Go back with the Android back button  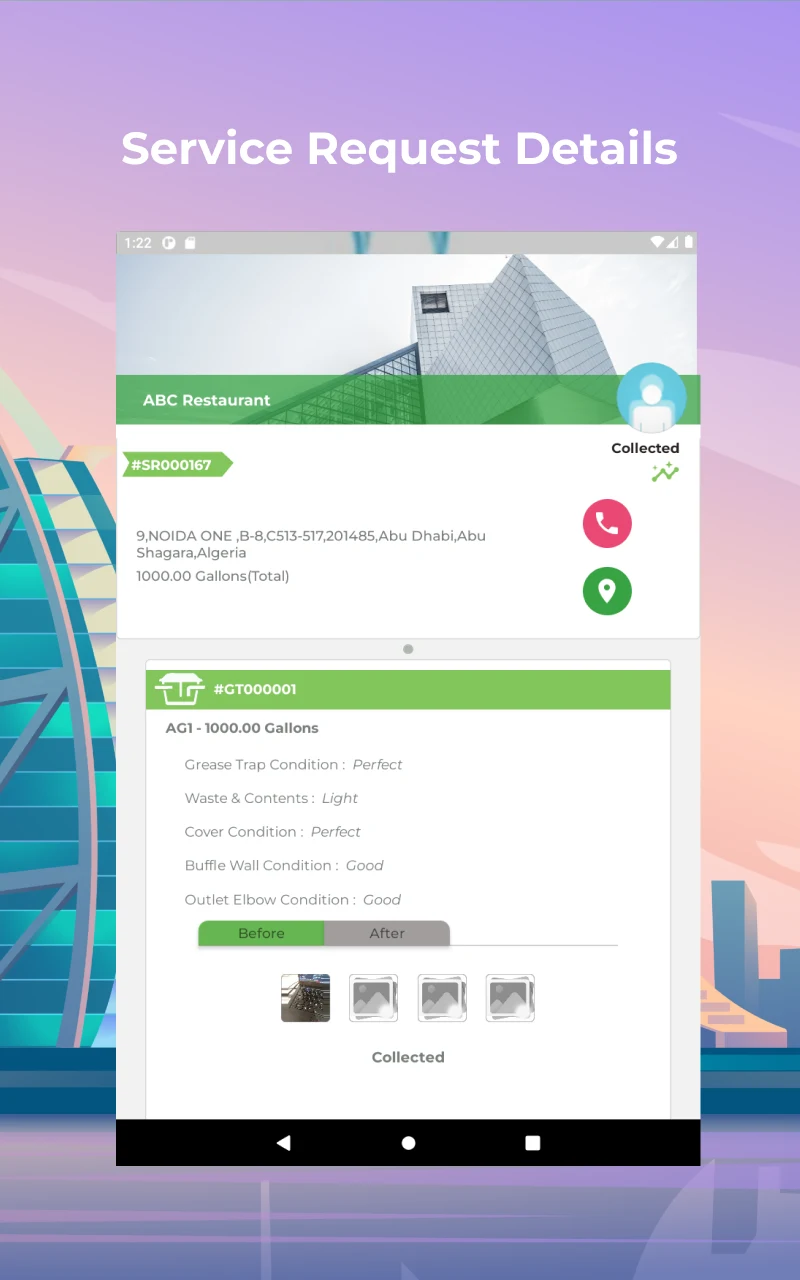point(283,1143)
